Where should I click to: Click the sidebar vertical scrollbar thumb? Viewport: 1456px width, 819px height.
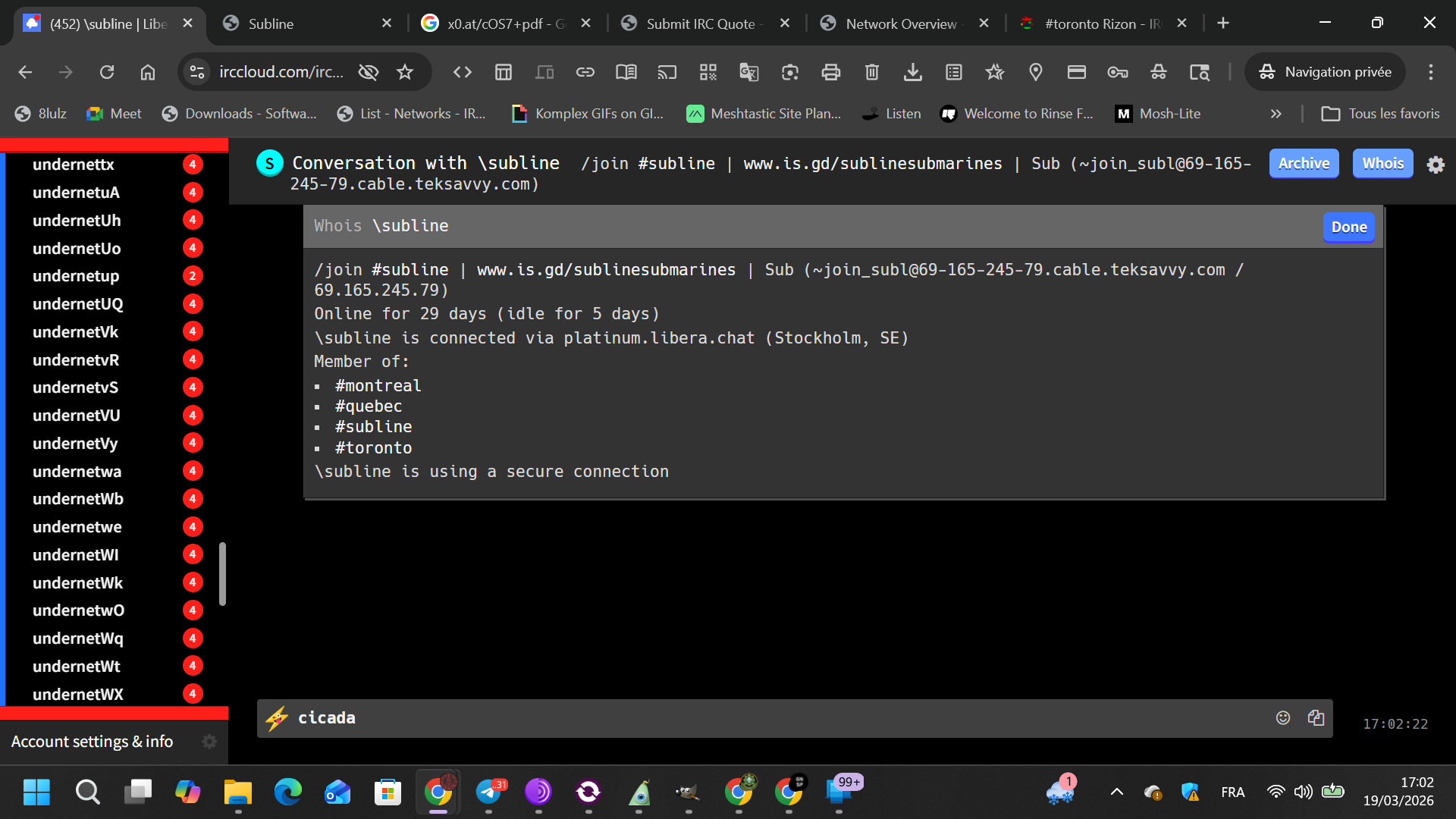(222, 573)
